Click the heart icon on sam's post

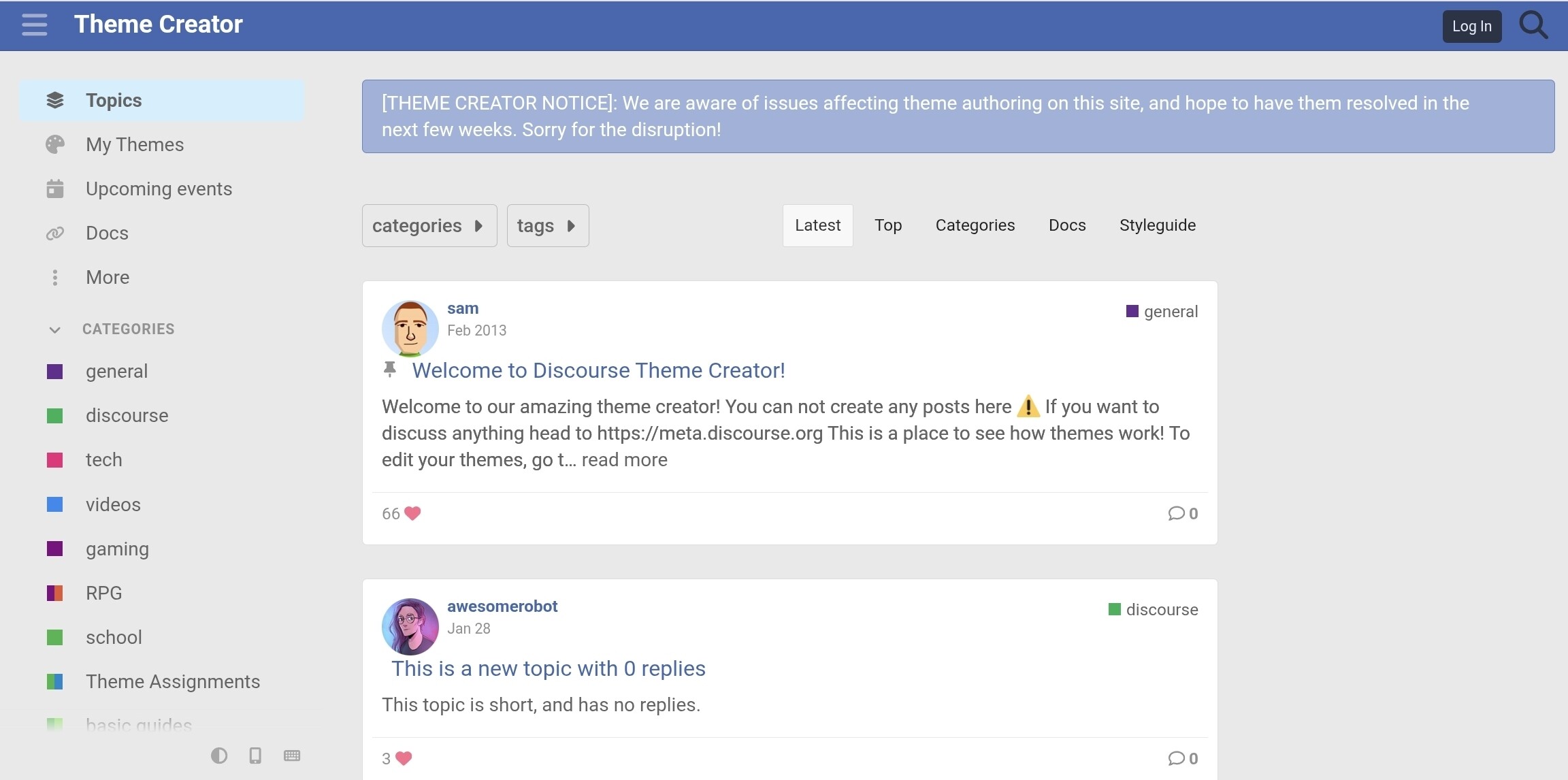point(412,513)
